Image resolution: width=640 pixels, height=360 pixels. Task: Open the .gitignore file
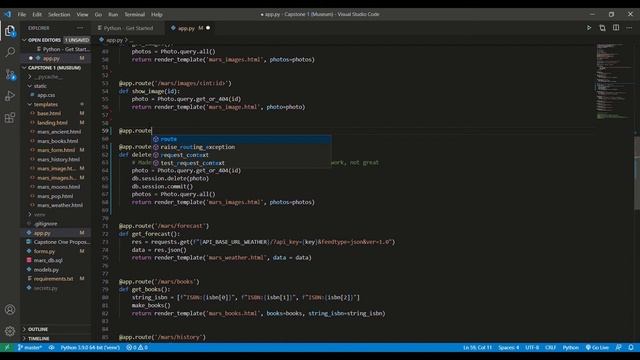(46, 224)
